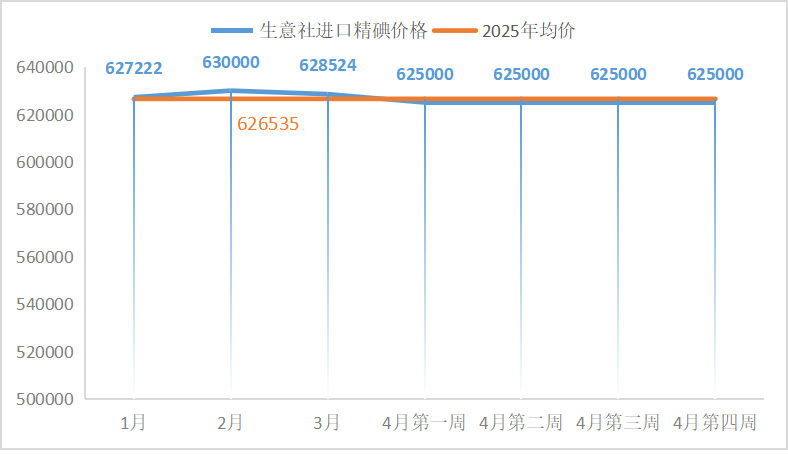Select the 625000 label above 4月第四周
788x464 pixels.
[715, 74]
